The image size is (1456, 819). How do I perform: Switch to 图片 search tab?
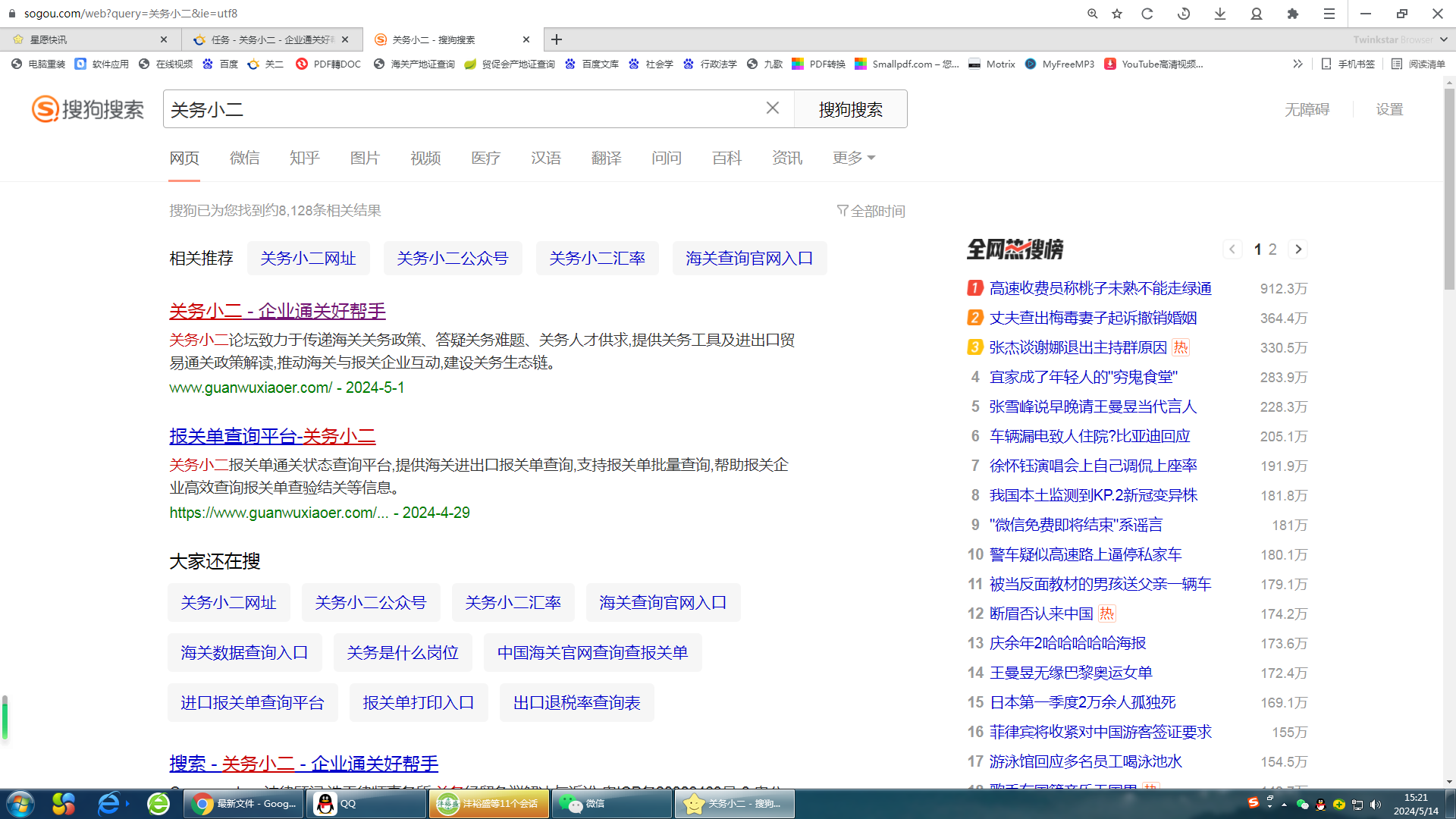pyautogui.click(x=365, y=158)
